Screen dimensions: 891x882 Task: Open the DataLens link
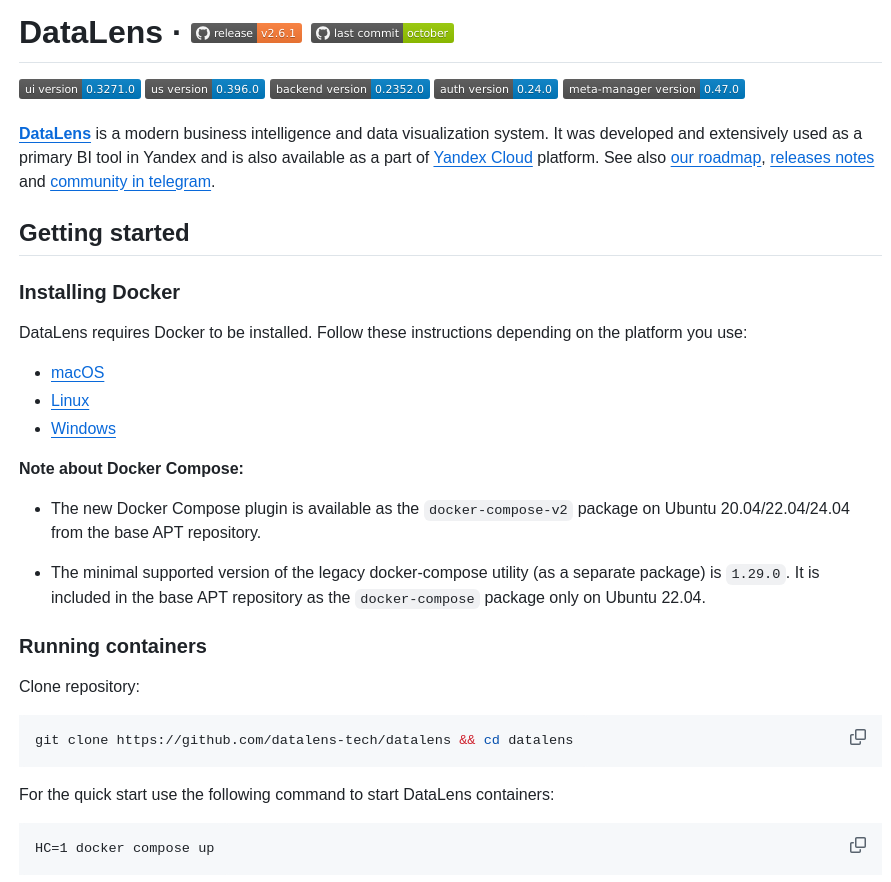point(54,133)
